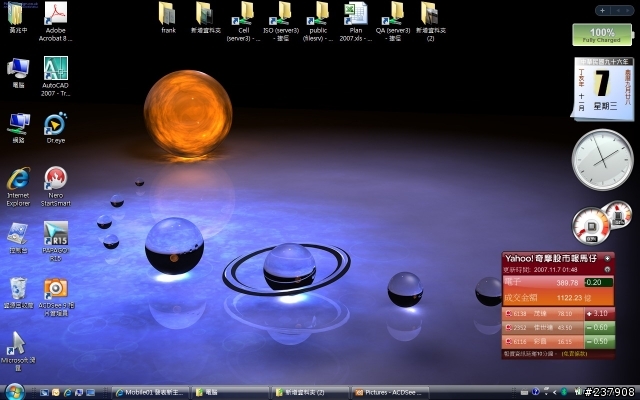This screenshot has height=400, width=640.
Task: Launch the AutoCAD 2007 desktop shortcut
Action: tap(56, 76)
